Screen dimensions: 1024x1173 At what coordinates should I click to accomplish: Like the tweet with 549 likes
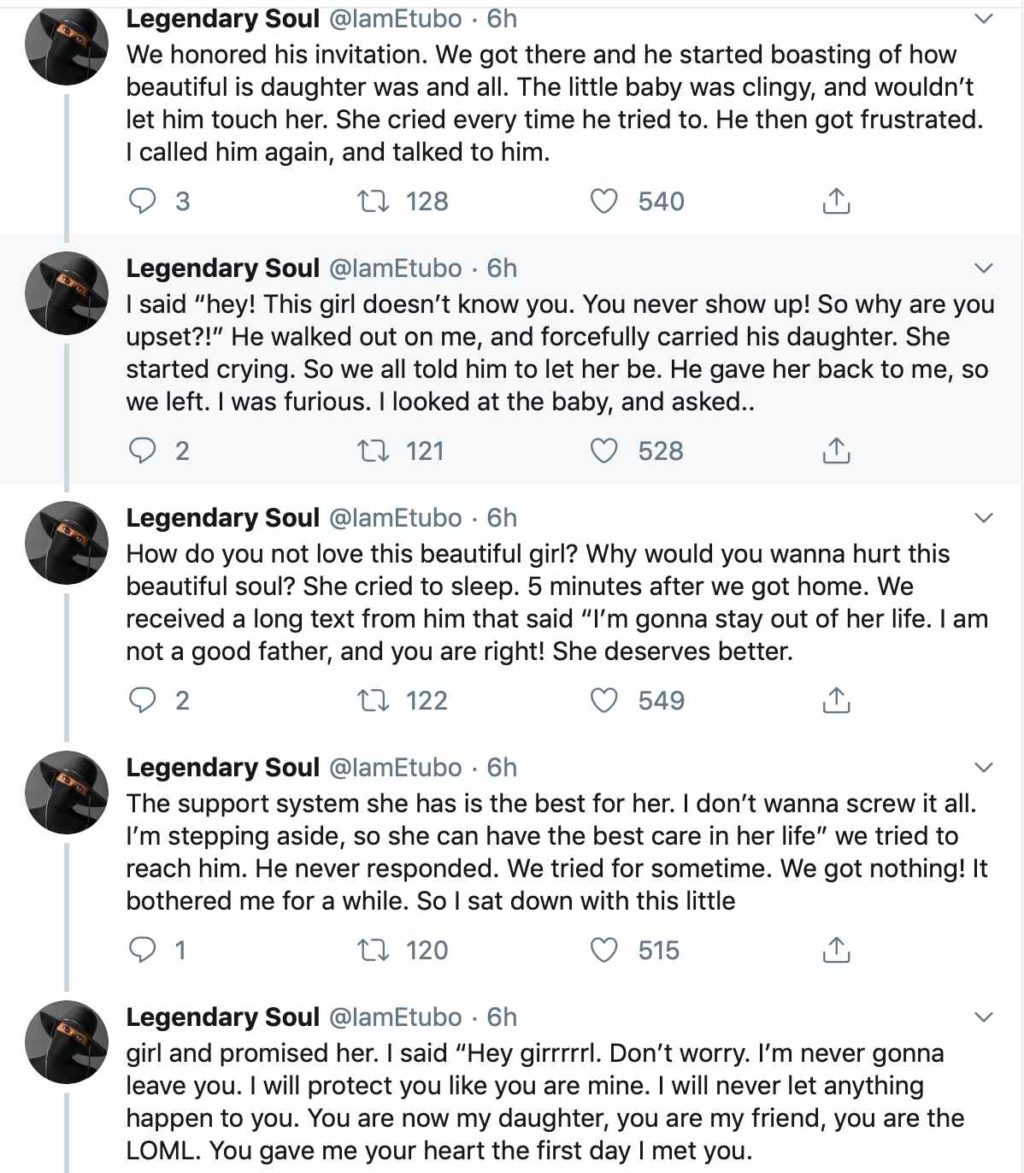603,700
